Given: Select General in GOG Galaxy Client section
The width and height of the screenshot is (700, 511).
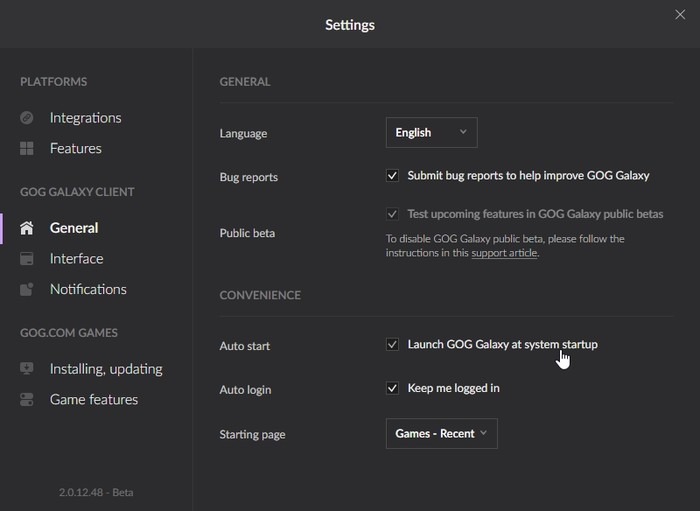Looking at the screenshot, I should (74, 228).
